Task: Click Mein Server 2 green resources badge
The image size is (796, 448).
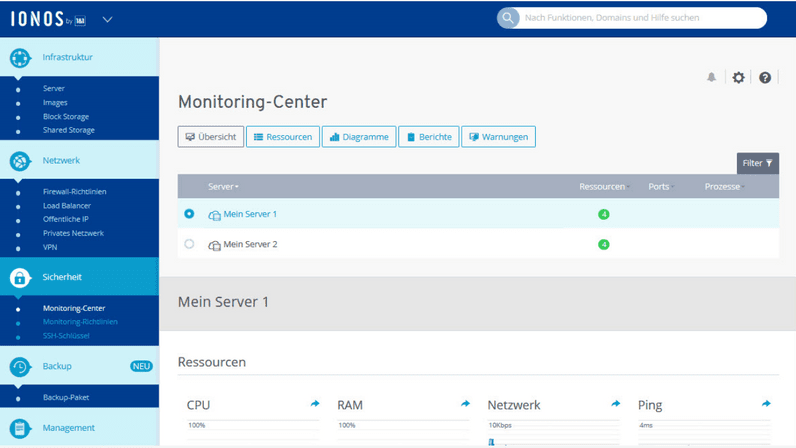Action: pyautogui.click(x=603, y=244)
